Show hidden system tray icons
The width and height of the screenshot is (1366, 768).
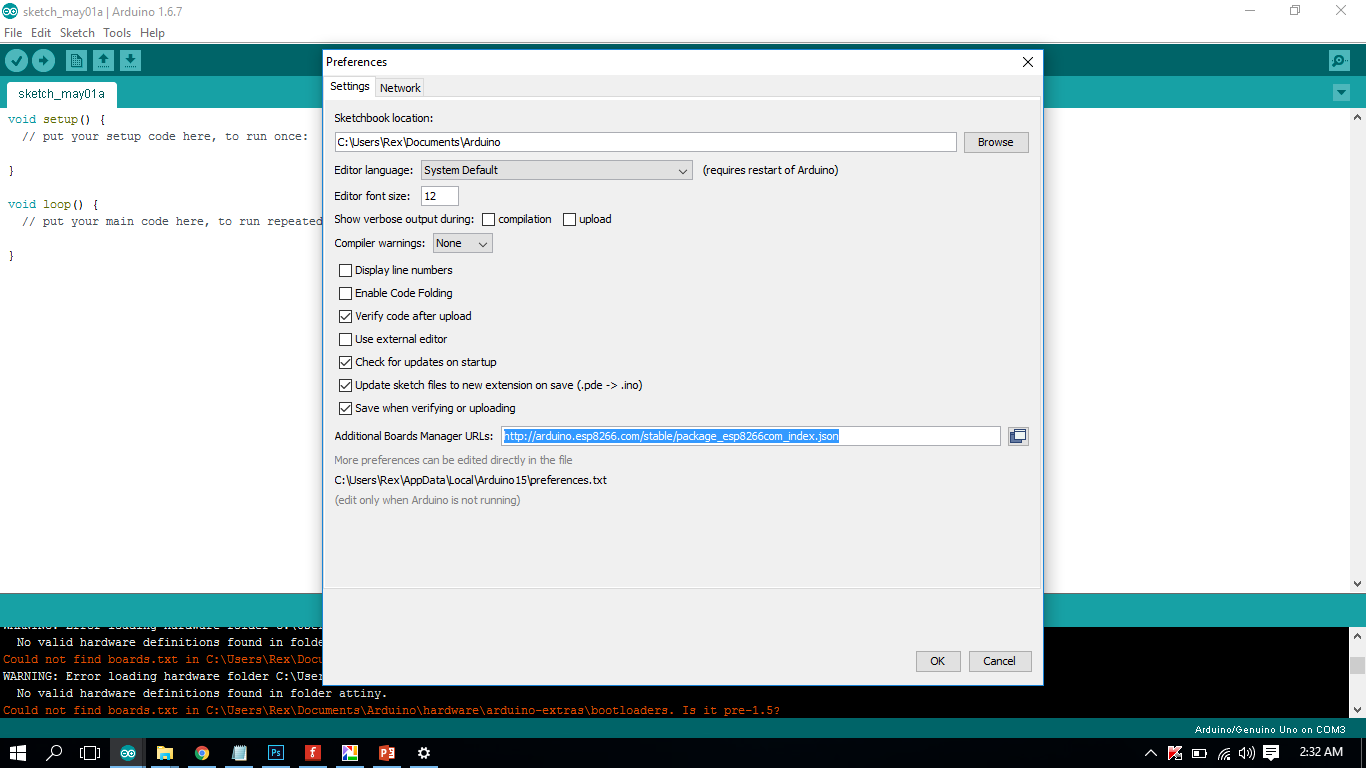[1151, 753]
